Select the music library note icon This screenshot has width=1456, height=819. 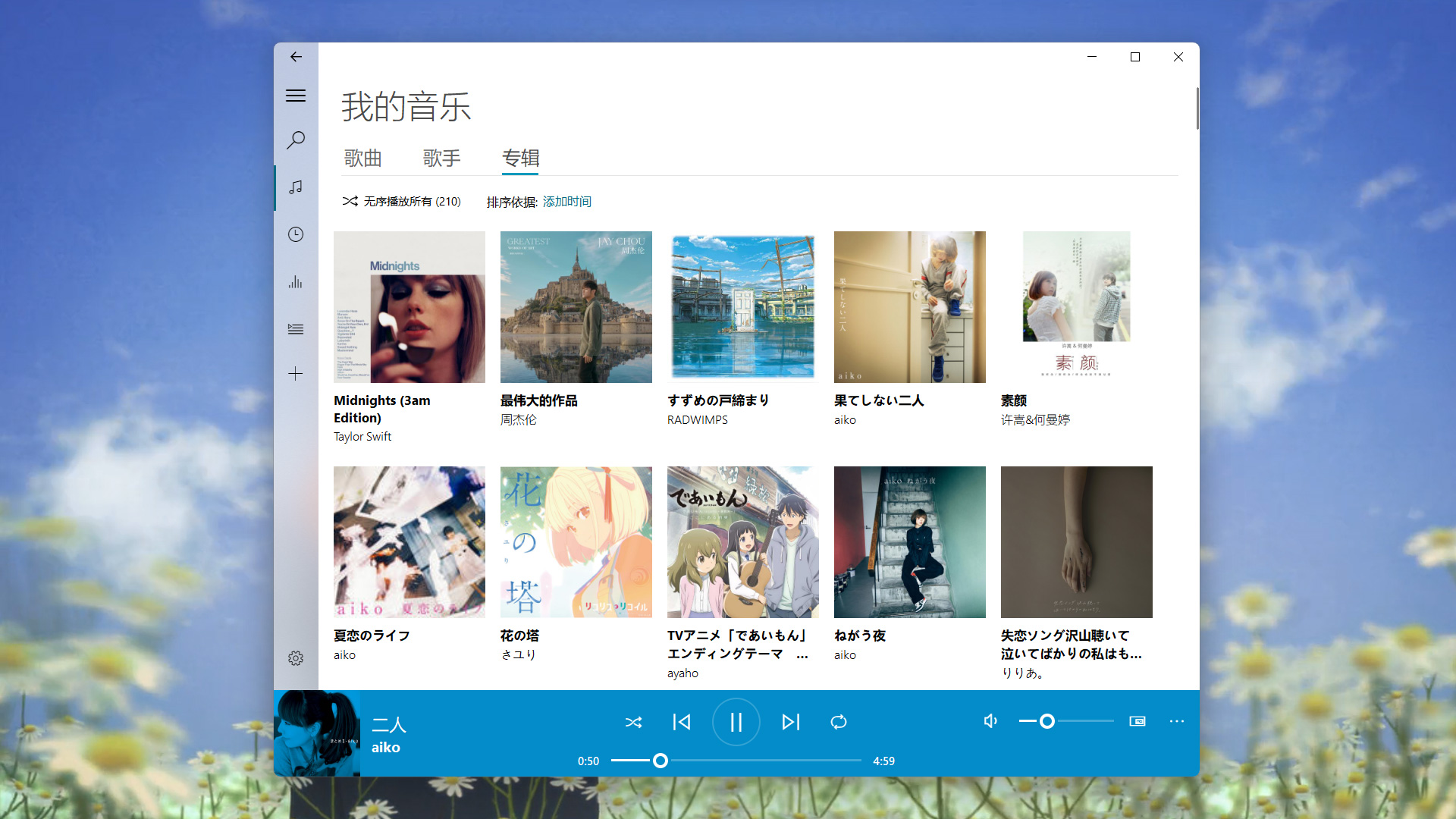coord(296,188)
